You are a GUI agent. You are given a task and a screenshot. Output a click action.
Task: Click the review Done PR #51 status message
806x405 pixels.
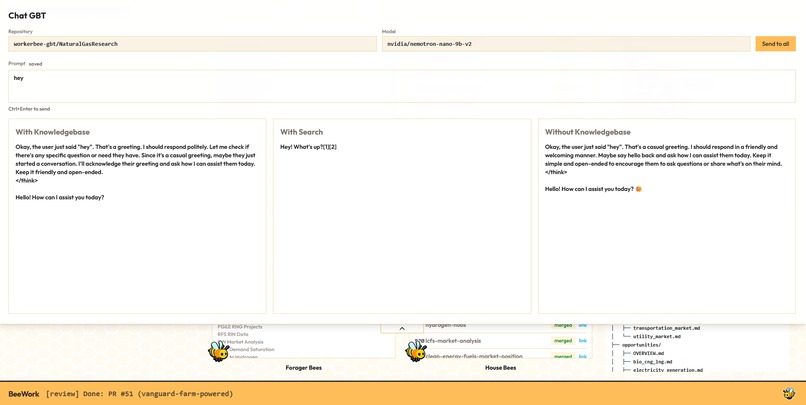139,394
